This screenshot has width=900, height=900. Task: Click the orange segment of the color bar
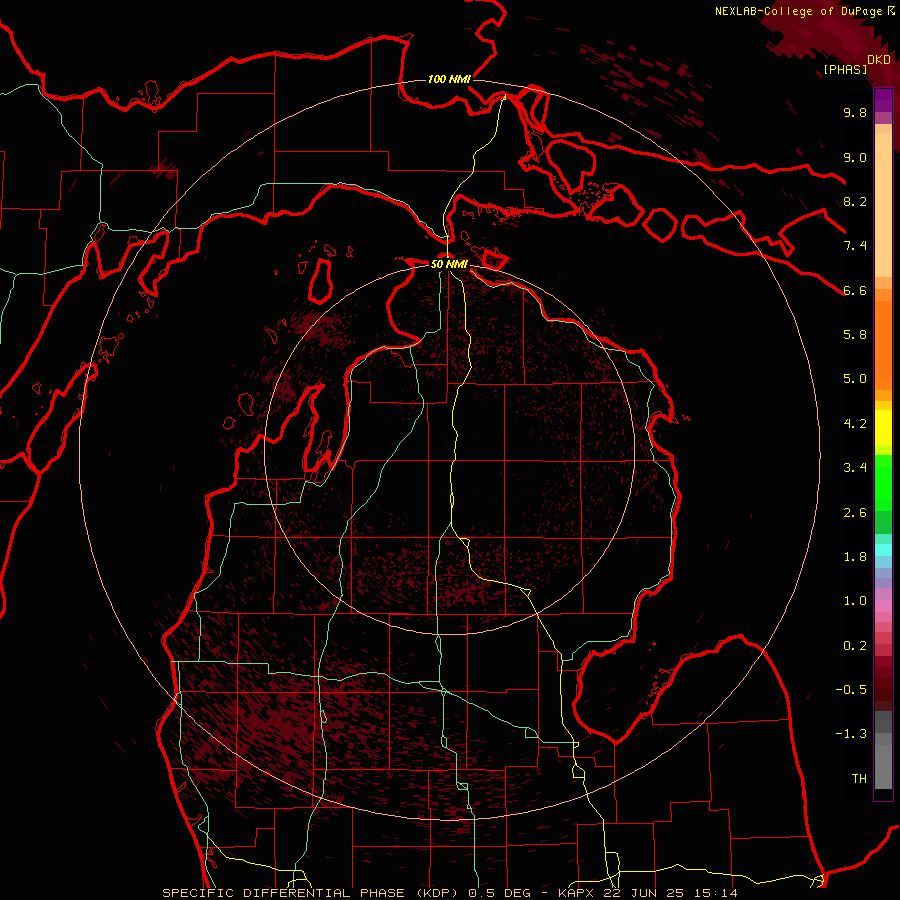(883, 344)
